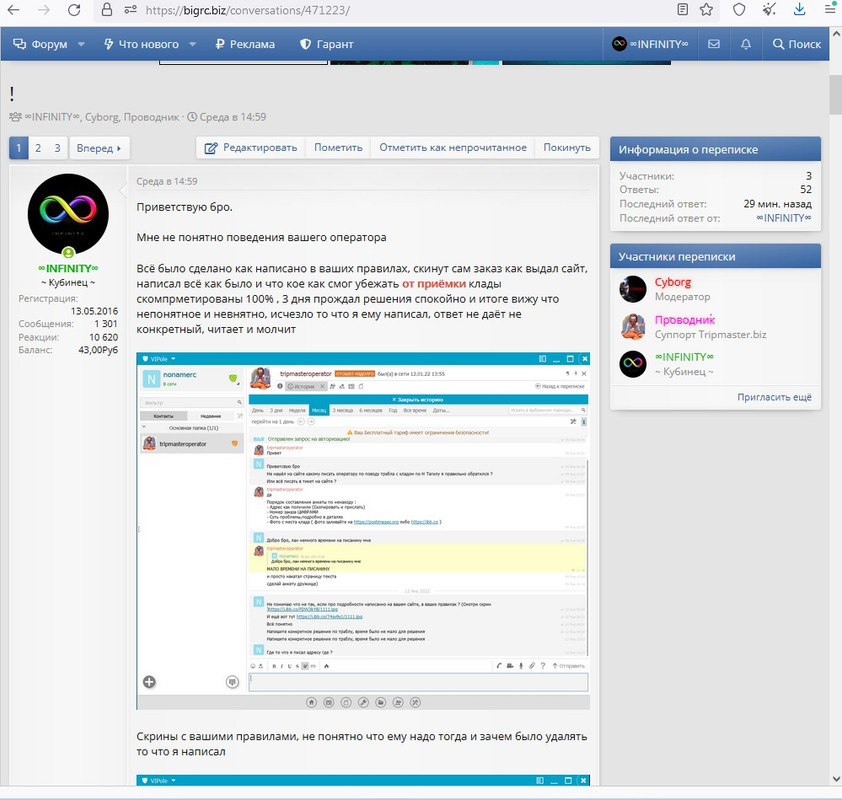This screenshot has width=842, height=800.
Task: Open Cyborg participant profile link
Action: pyautogui.click(x=673, y=282)
